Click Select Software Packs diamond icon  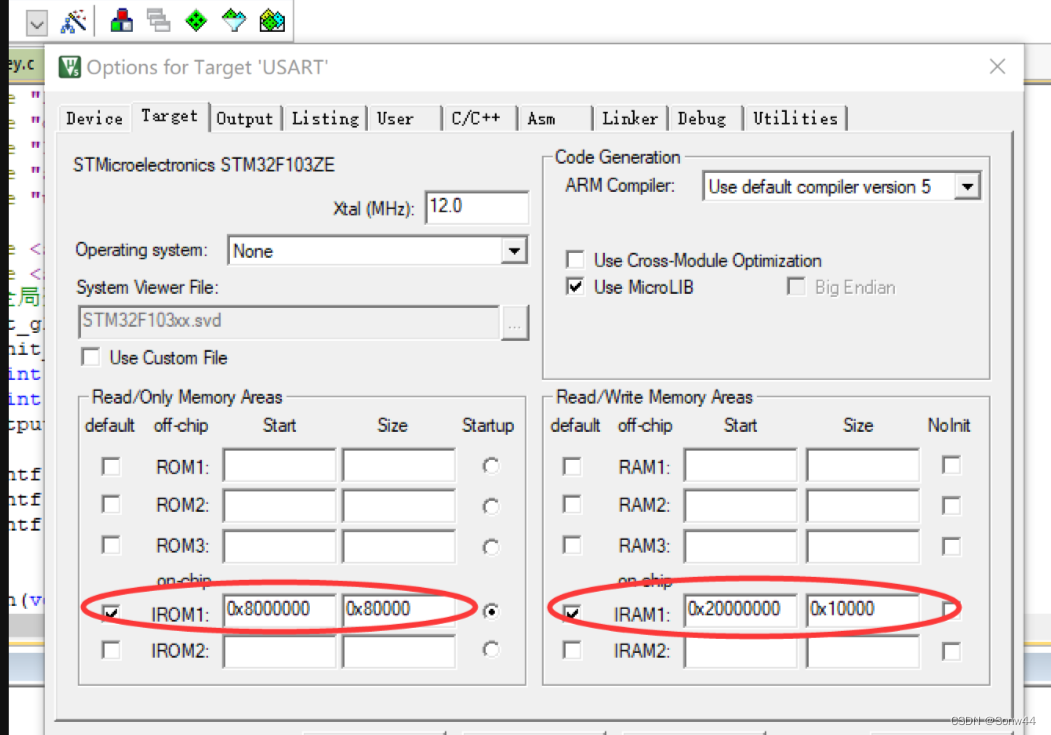coord(234,21)
